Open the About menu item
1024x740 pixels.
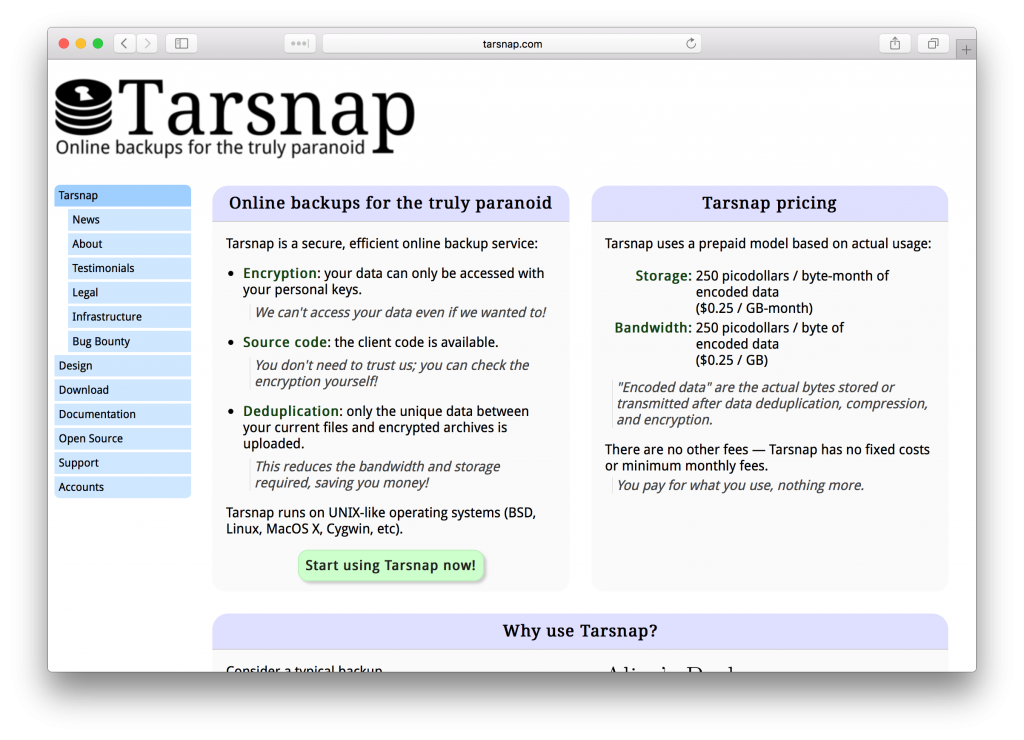pos(129,244)
